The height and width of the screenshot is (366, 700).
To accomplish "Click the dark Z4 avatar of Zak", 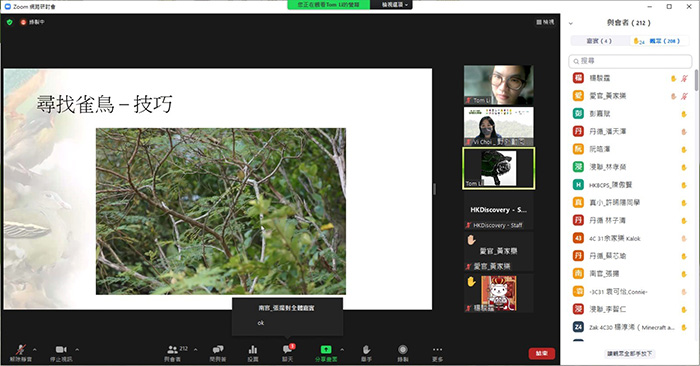I will pyautogui.click(x=578, y=327).
